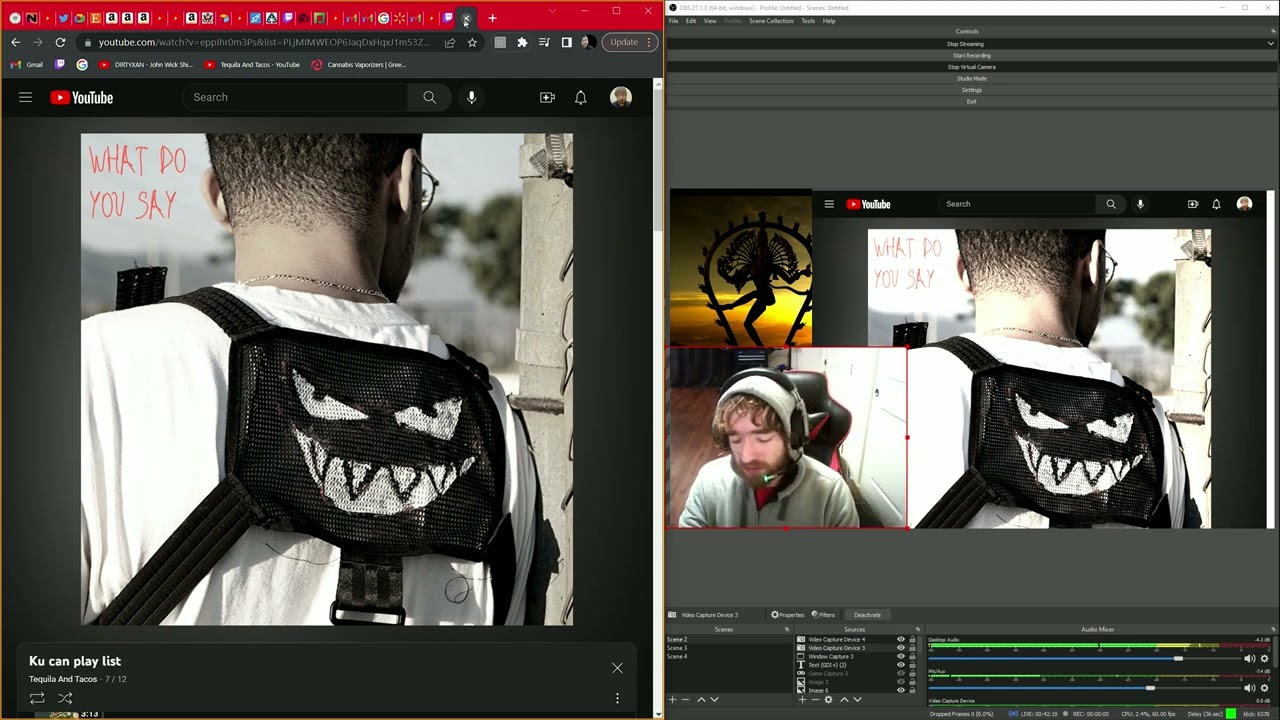1280x720 pixels.
Task: Show the Game Capture 3 source
Action: tap(901, 673)
